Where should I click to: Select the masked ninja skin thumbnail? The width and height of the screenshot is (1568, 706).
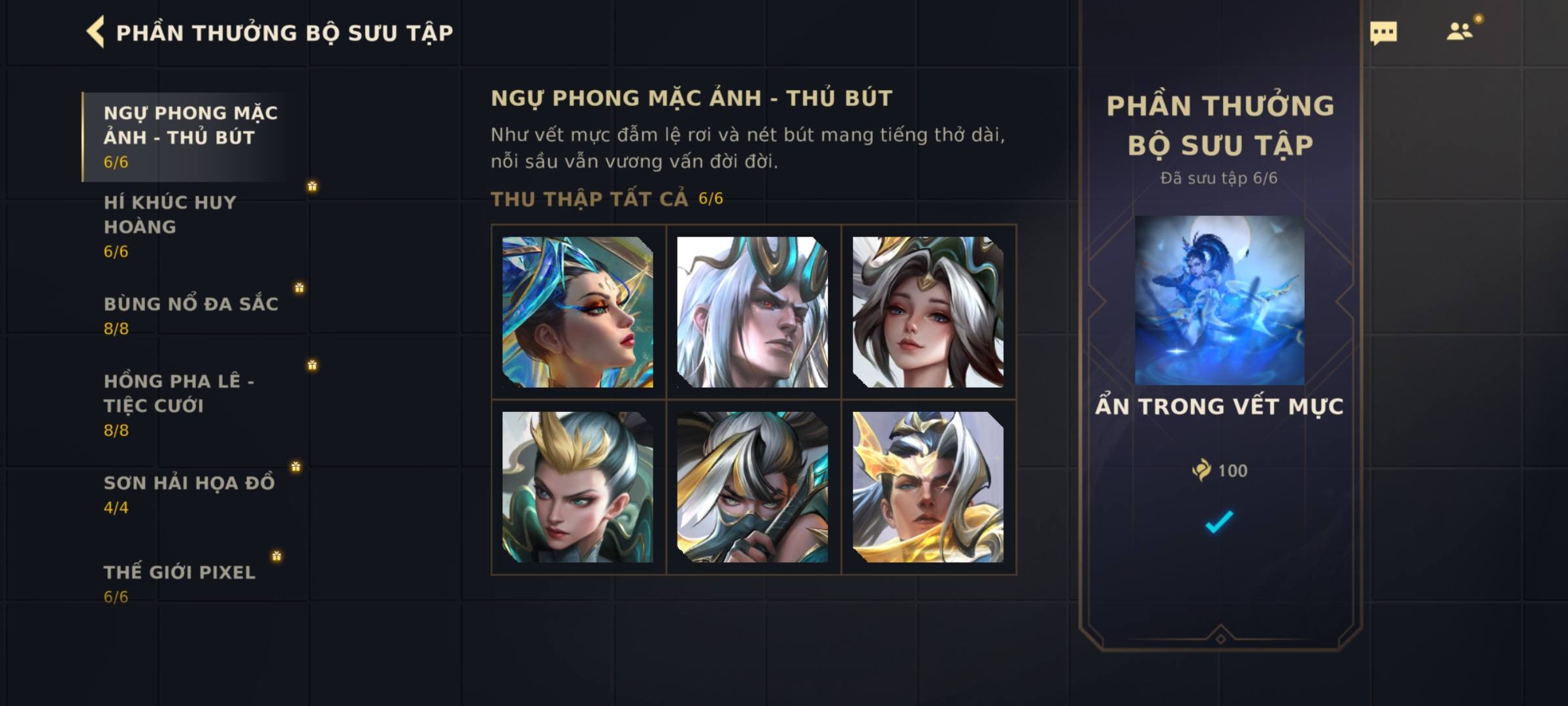753,487
